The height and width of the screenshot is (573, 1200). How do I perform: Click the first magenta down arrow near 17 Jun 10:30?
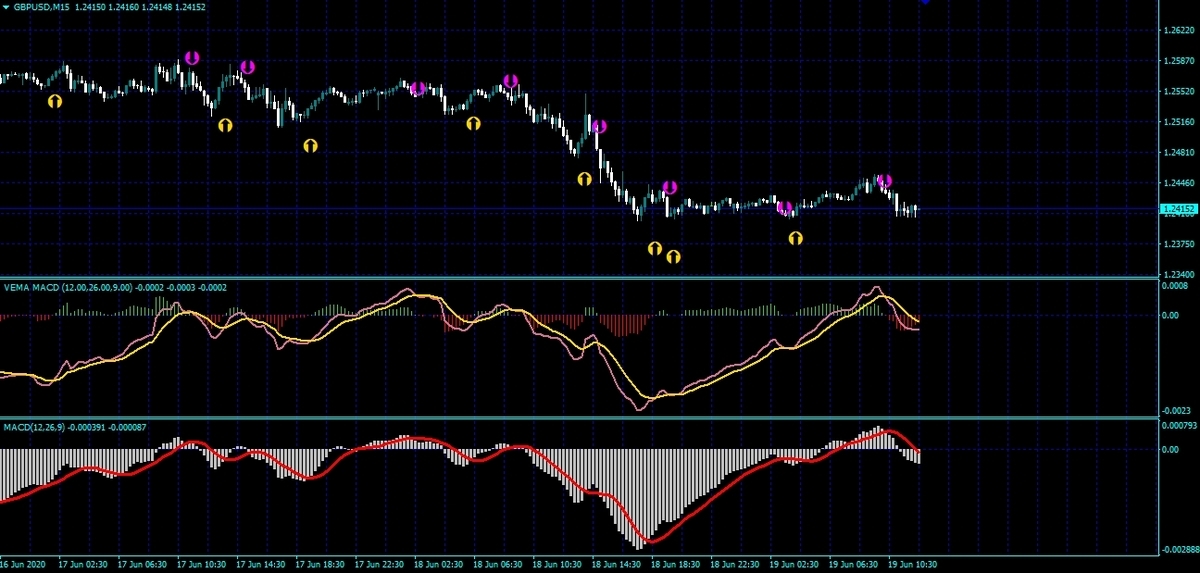[x=191, y=58]
